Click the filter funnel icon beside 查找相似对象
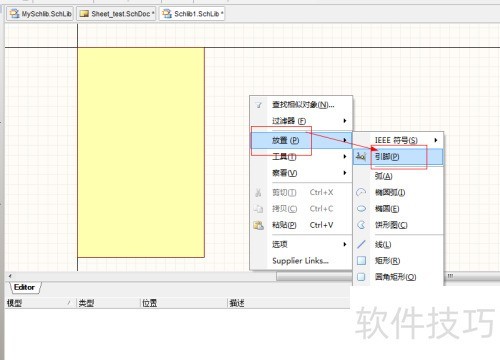This screenshot has width=500, height=360. [x=259, y=105]
